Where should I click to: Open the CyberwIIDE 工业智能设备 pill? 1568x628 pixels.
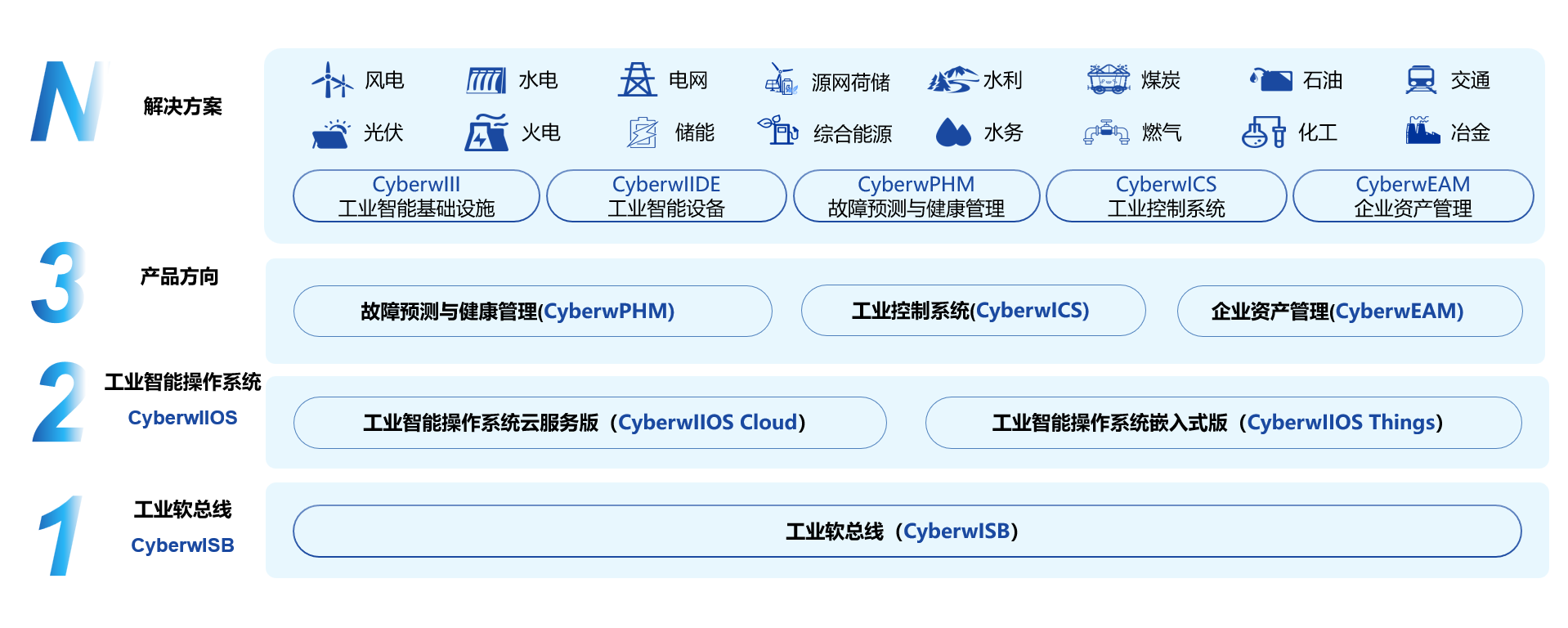point(666,196)
